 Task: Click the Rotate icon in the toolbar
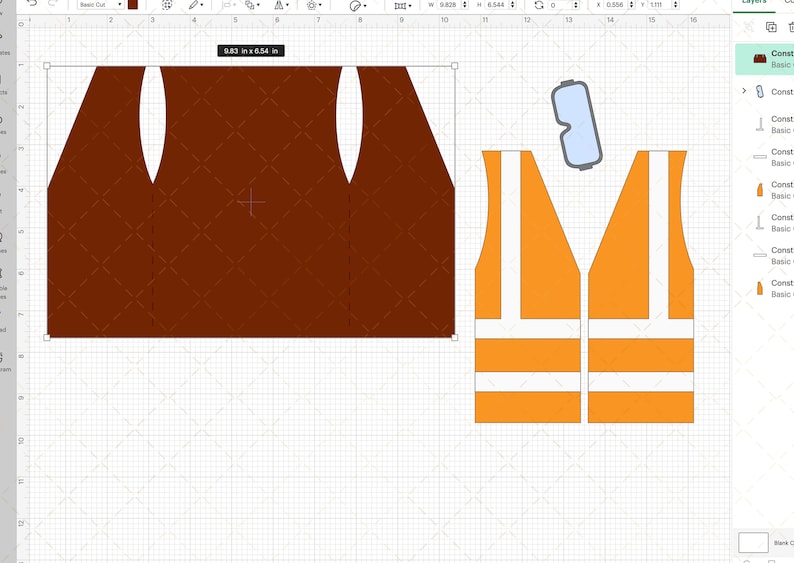[539, 5]
